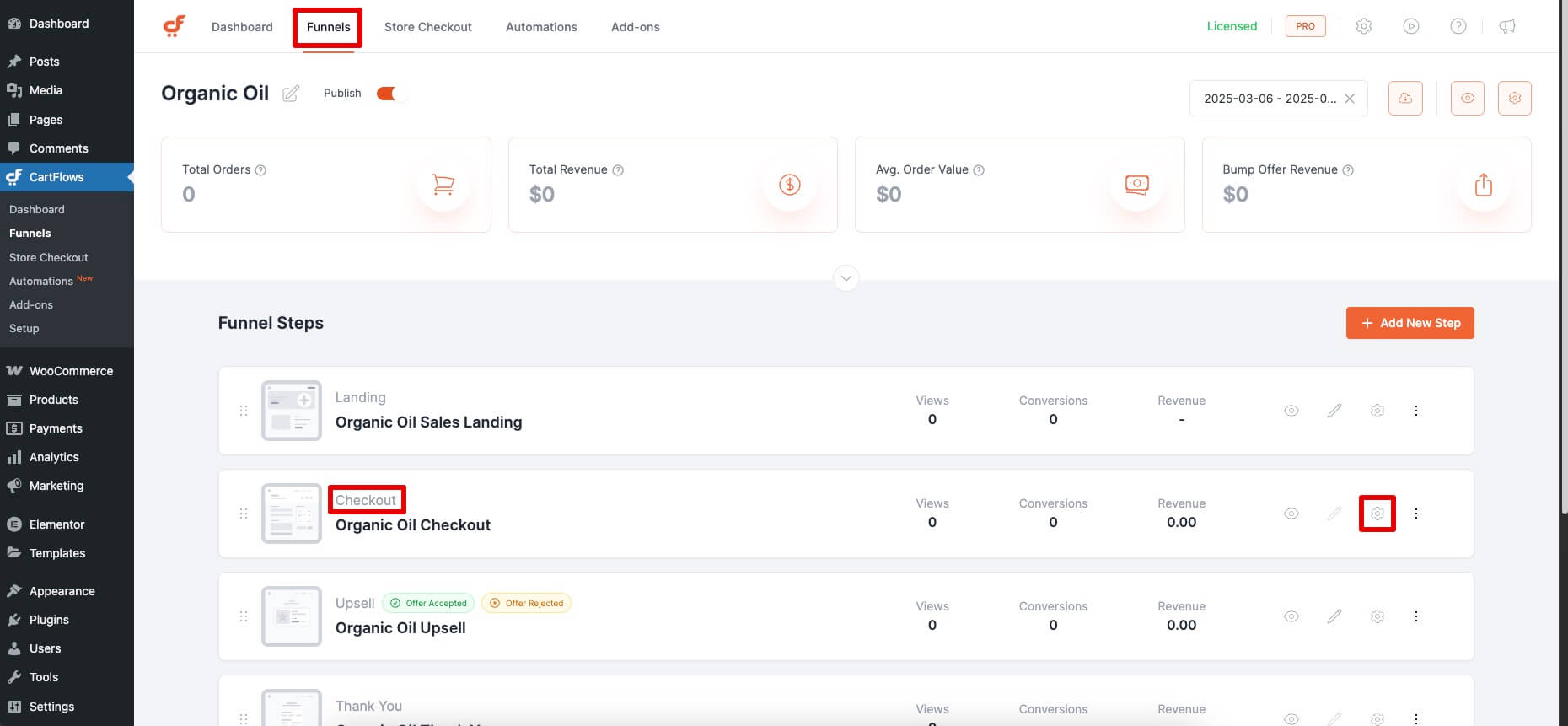Click the Upsell step thumbnail

click(292, 616)
